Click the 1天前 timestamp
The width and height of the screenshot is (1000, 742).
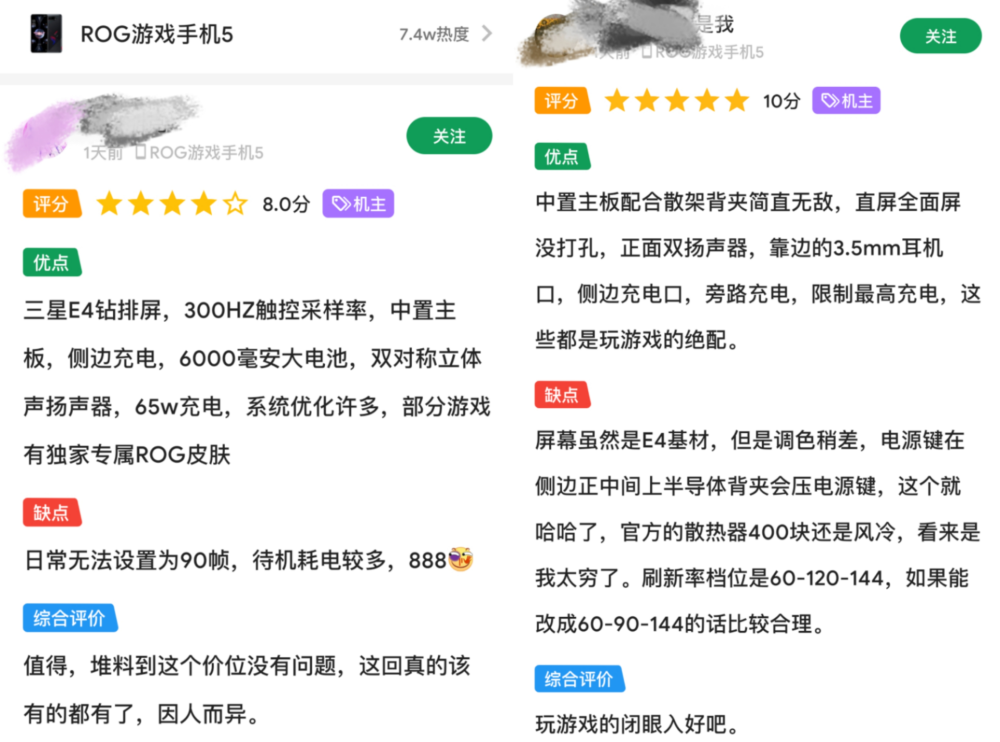coord(103,152)
